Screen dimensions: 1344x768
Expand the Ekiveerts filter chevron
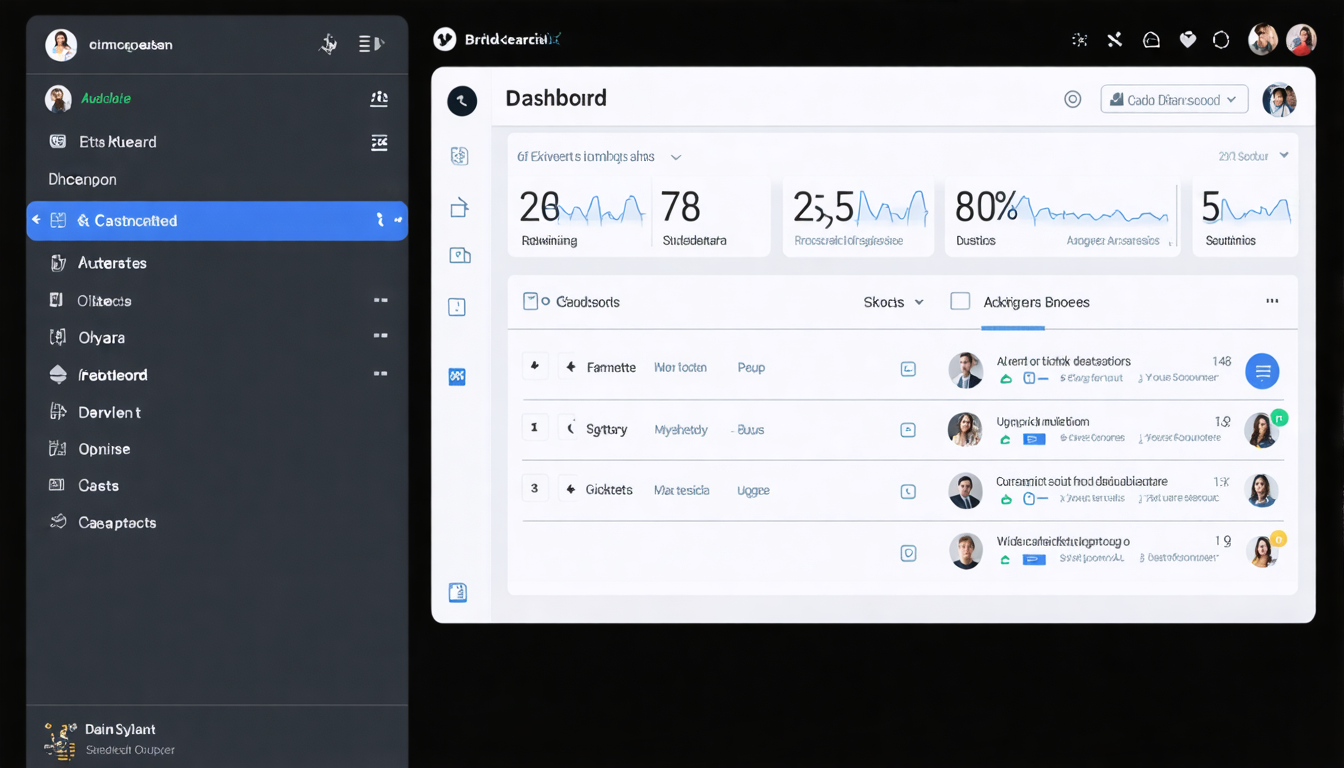[x=676, y=157]
